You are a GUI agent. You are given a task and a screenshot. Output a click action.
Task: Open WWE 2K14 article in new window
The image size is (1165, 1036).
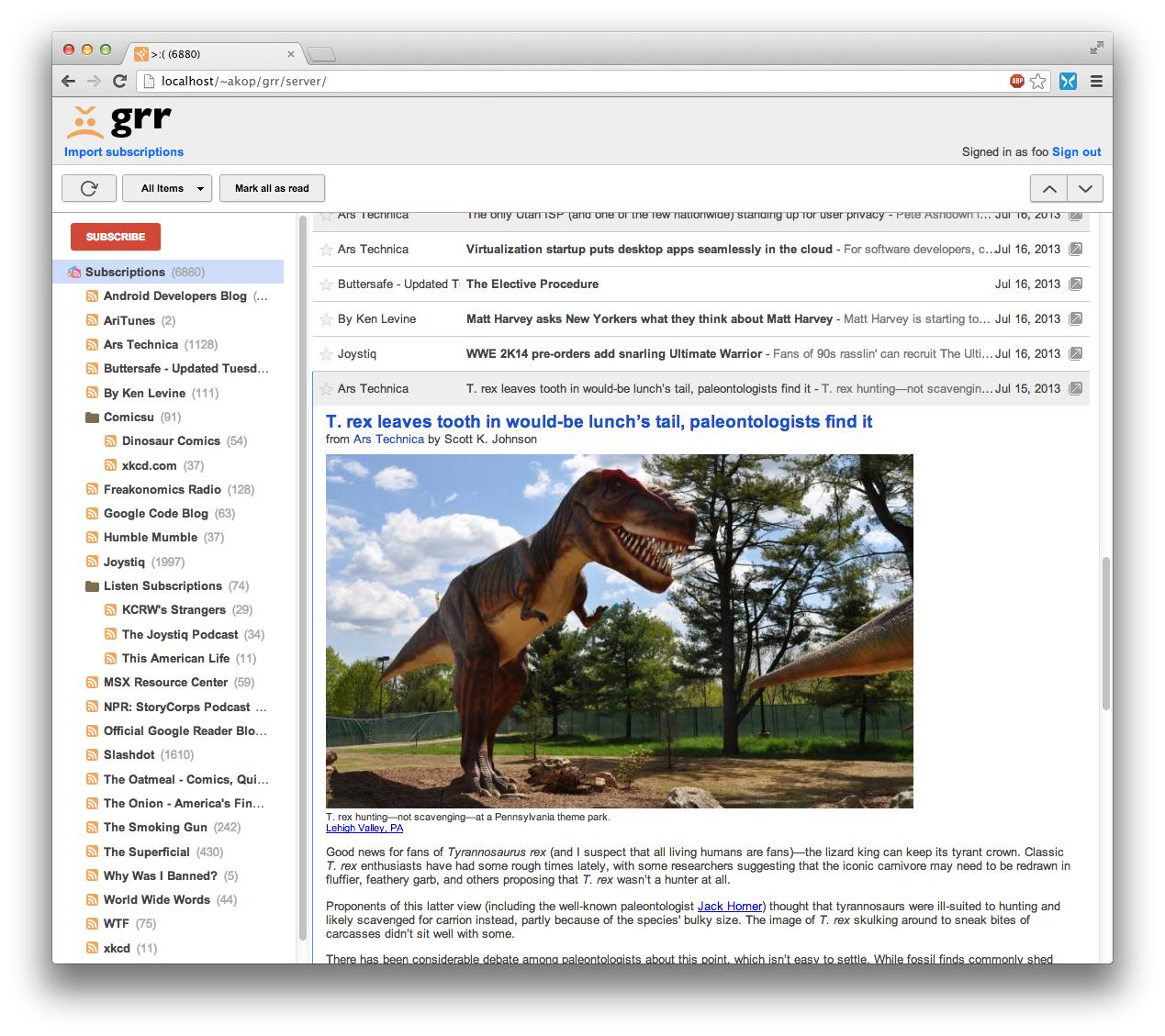[1076, 353]
